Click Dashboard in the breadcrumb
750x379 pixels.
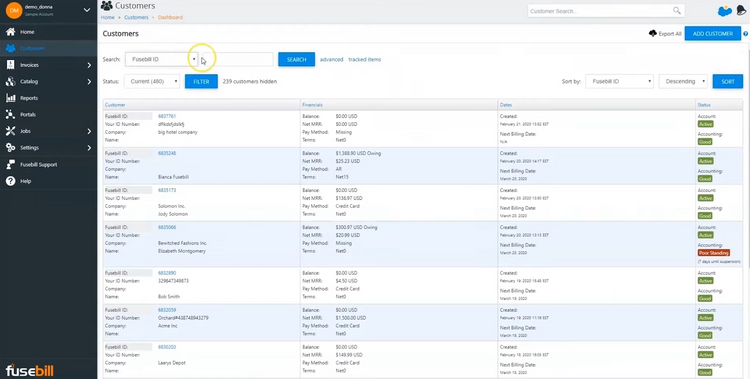[x=170, y=17]
